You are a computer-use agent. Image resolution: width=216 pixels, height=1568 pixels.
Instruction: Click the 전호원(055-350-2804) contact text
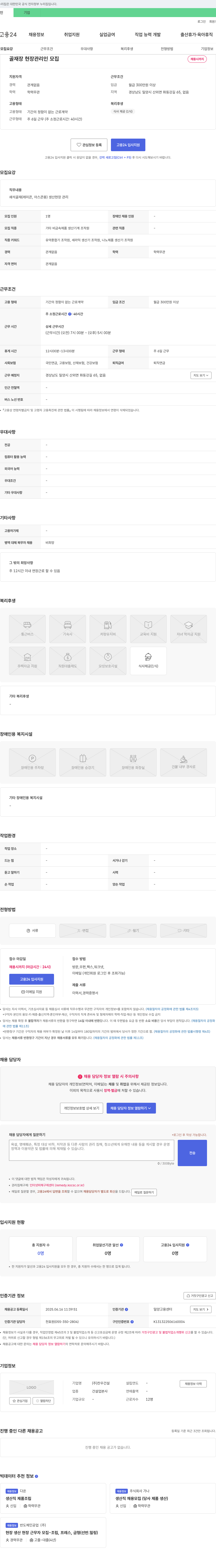click(62, 1322)
